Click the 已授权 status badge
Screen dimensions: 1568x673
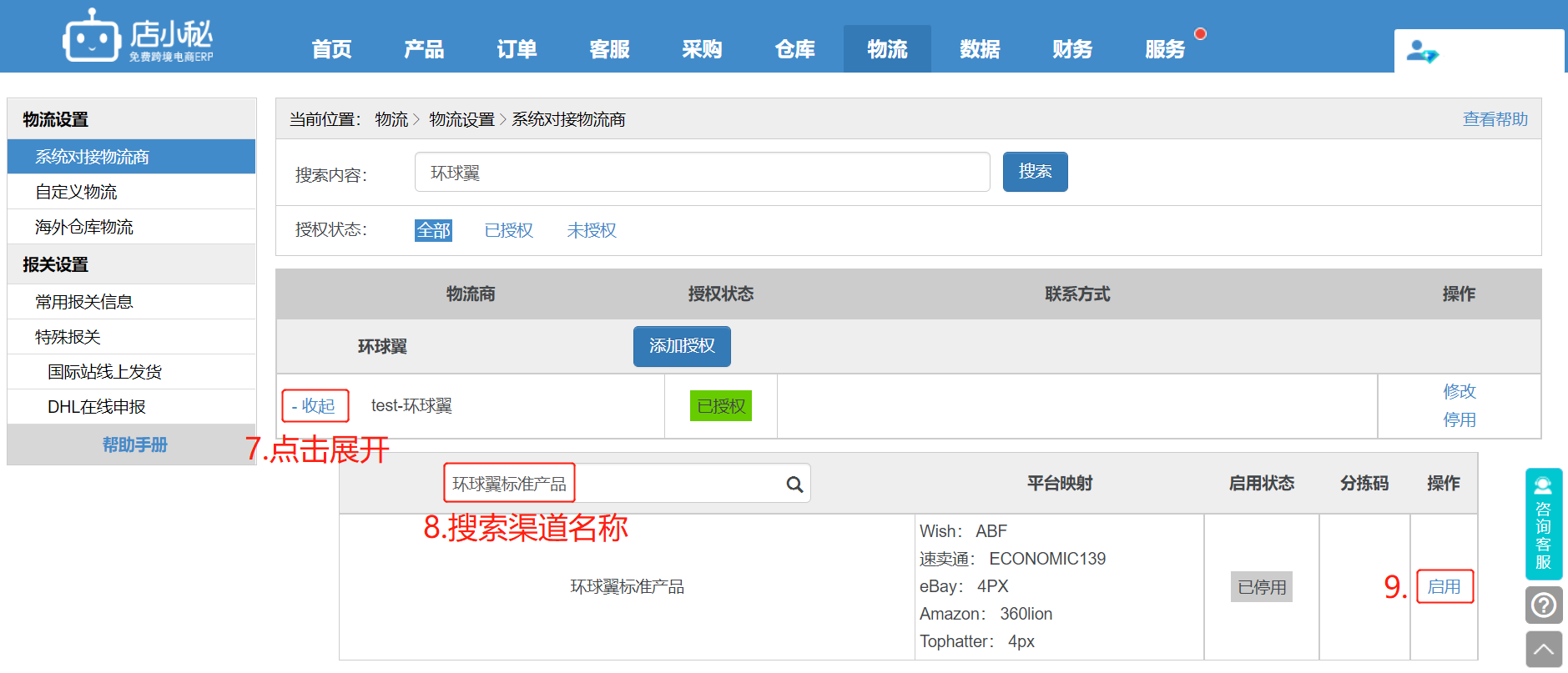click(721, 406)
